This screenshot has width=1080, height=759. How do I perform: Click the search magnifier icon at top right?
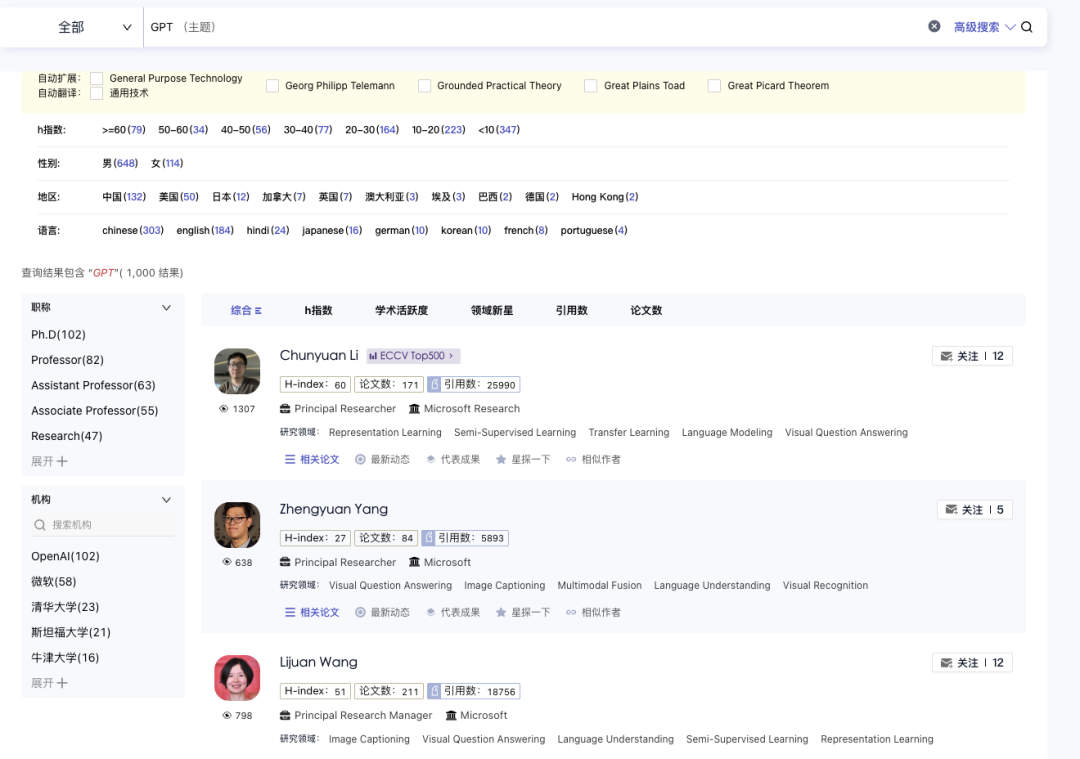pos(1027,26)
